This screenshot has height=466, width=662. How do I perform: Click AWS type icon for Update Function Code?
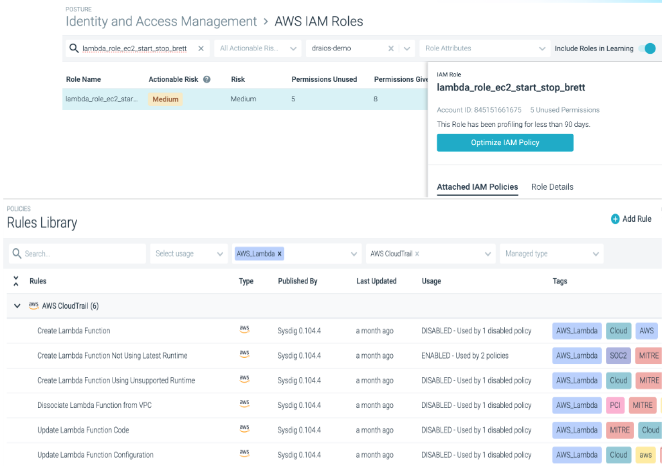[244, 429]
